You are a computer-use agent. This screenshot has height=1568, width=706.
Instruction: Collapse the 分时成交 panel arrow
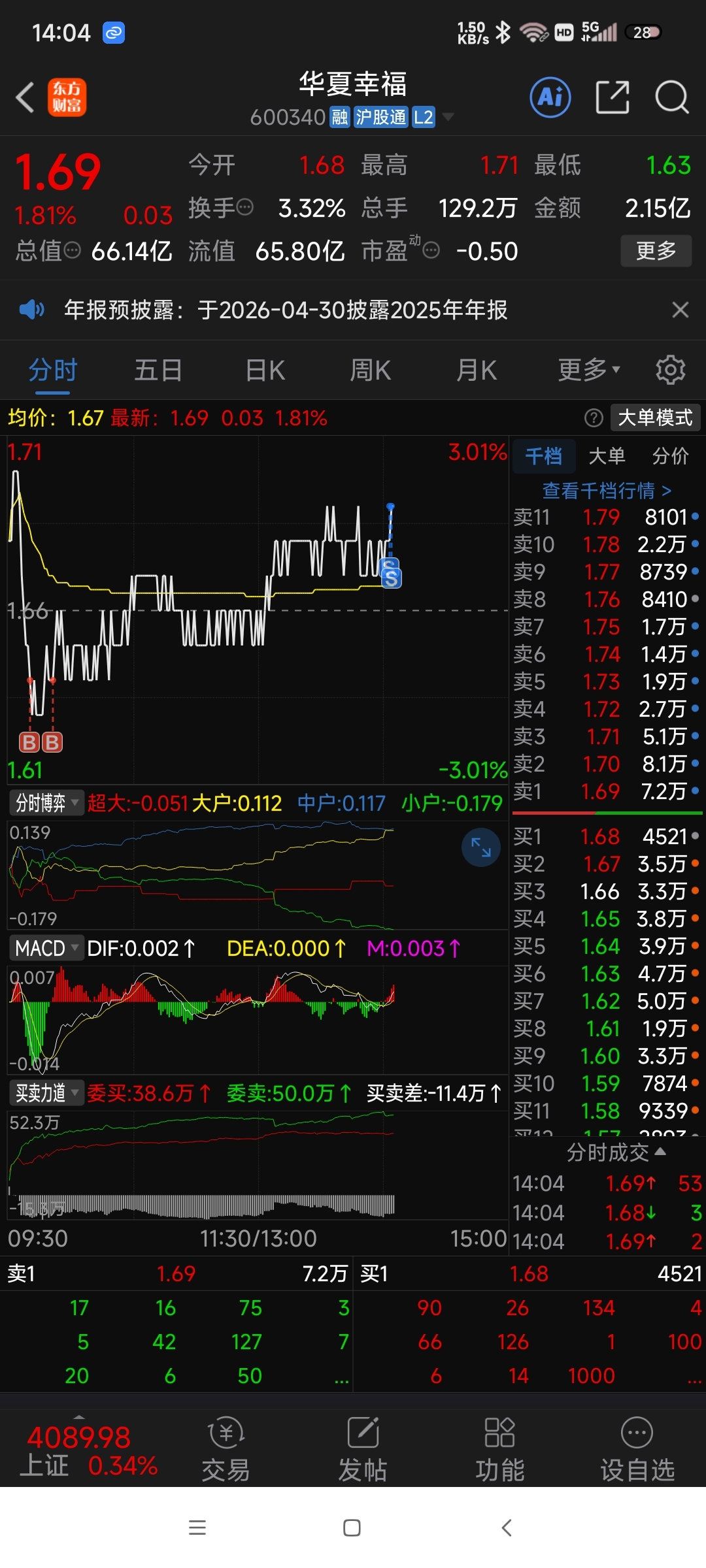click(x=660, y=1151)
